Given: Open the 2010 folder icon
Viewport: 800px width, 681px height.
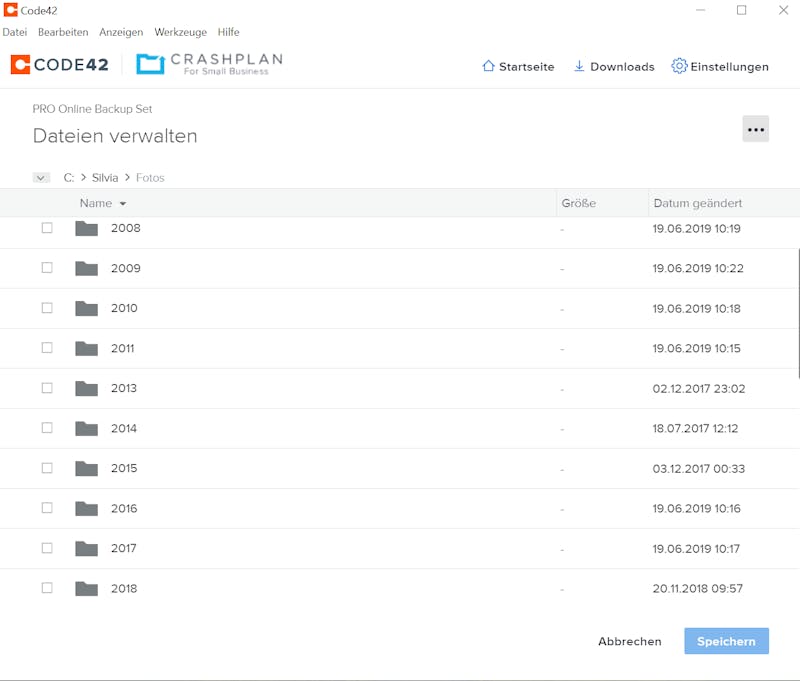Looking at the screenshot, I should pyautogui.click(x=86, y=309).
